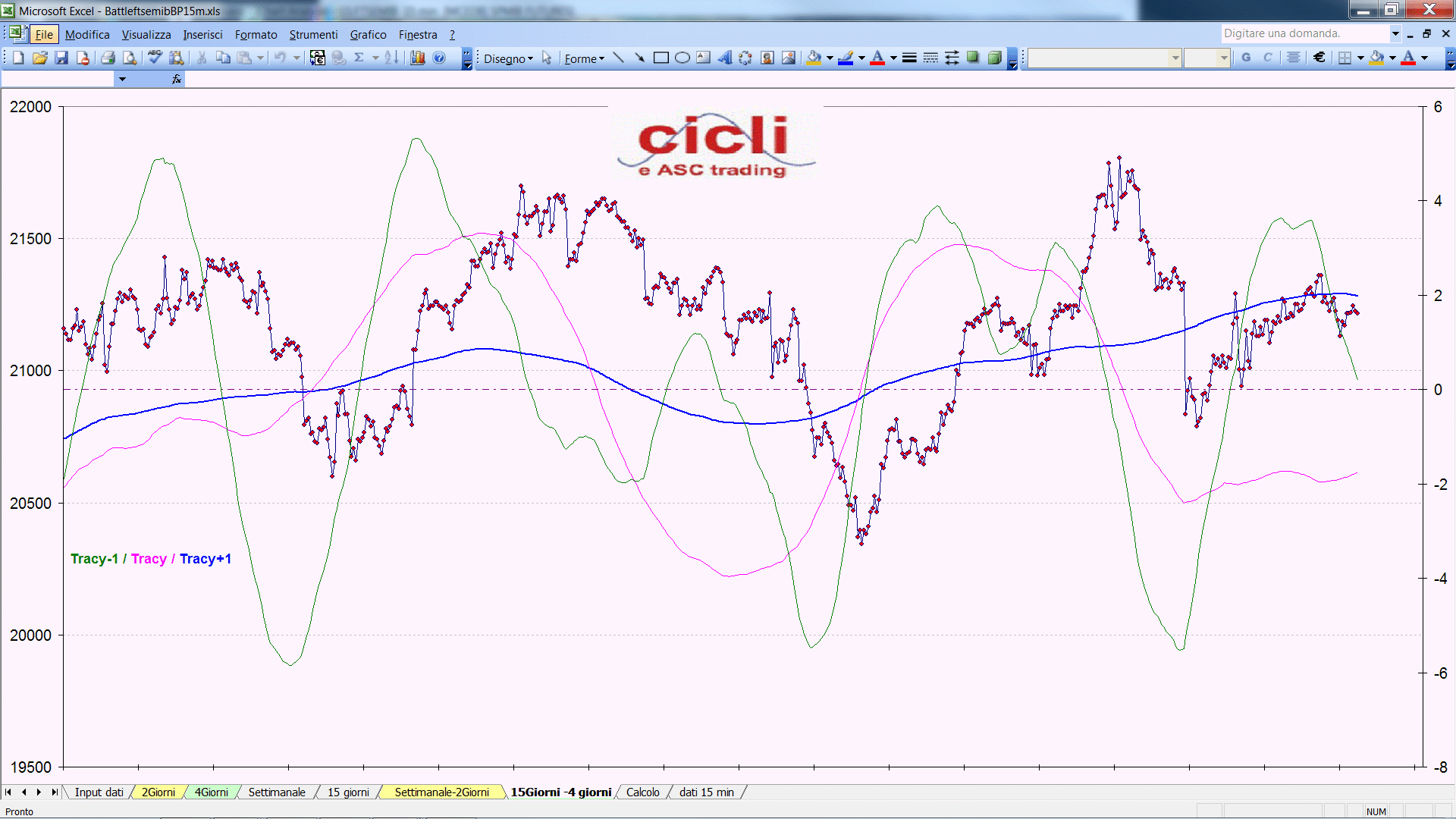The height and width of the screenshot is (819, 1456).
Task: Print the sheet with the printer icon
Action: pos(108,58)
